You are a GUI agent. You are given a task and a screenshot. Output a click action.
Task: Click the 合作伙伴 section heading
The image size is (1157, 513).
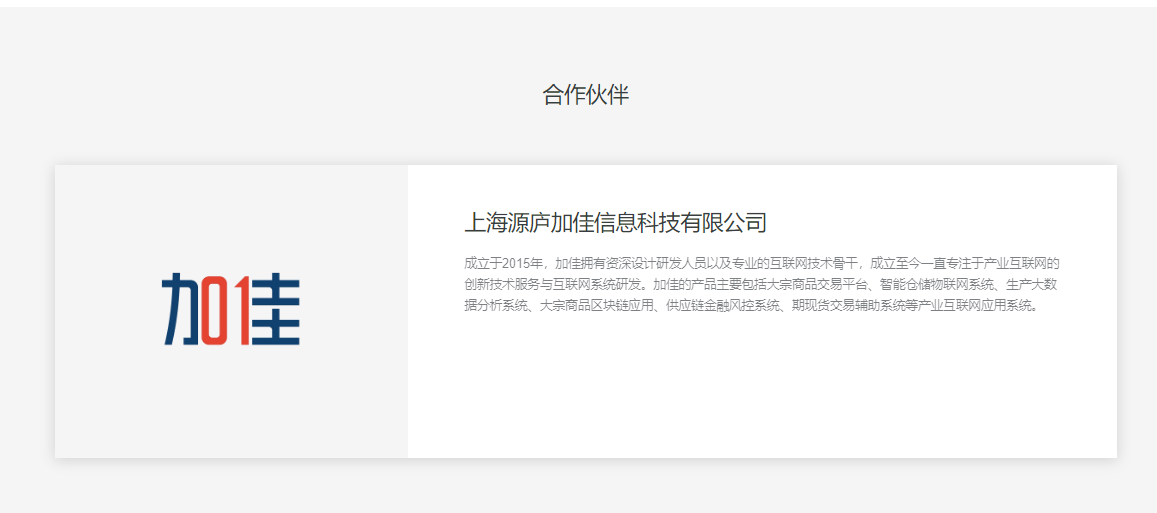(x=586, y=95)
